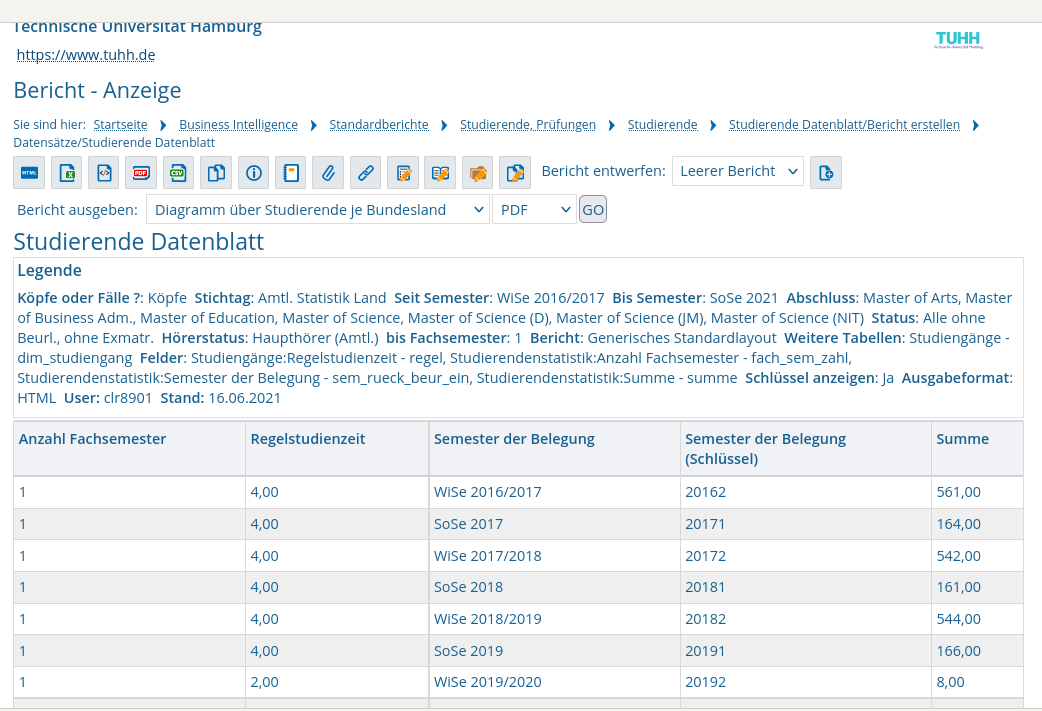Go to Startseite breadcrumb
The image size is (1042, 711).
point(120,124)
